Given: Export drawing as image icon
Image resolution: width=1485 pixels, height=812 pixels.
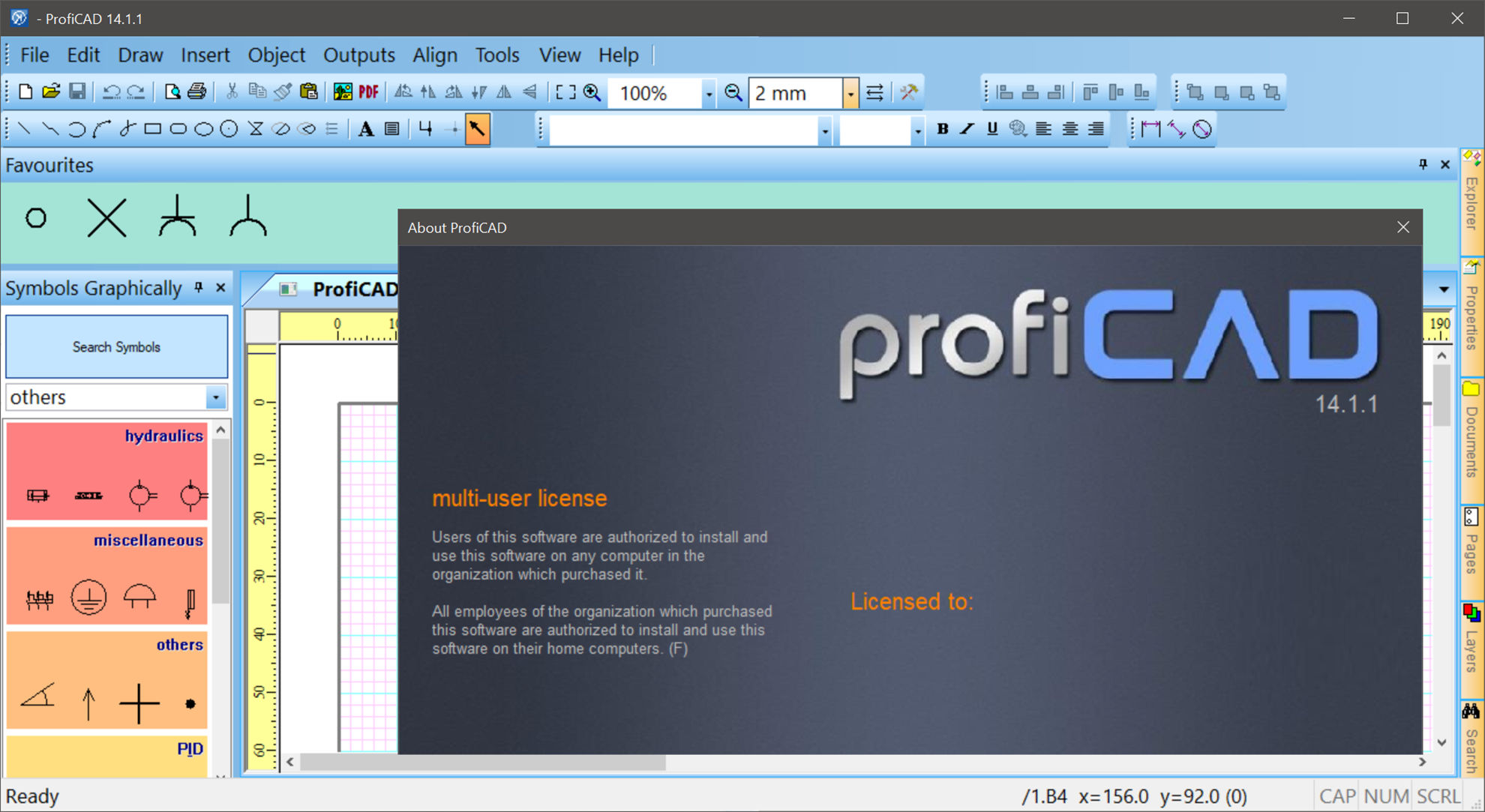Looking at the screenshot, I should coord(343,92).
